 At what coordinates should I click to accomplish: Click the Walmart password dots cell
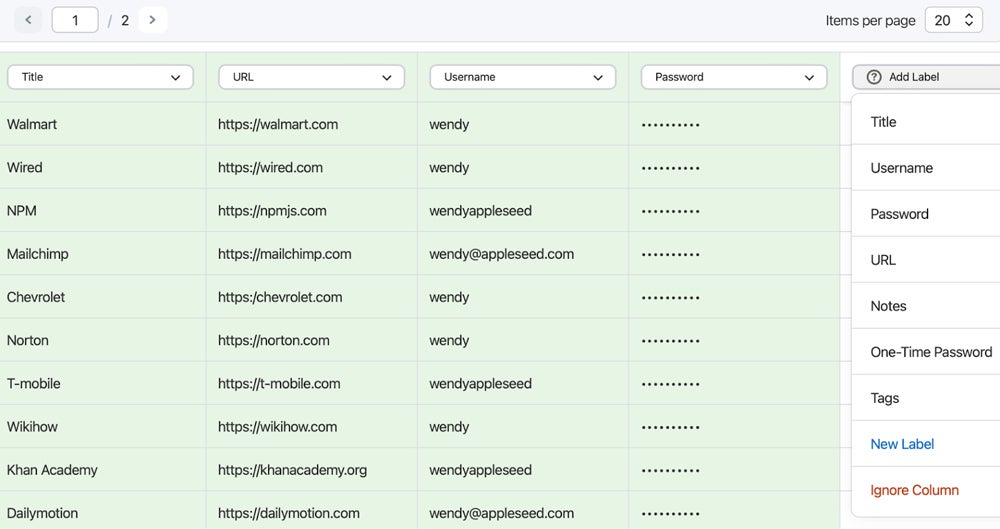[670, 125]
